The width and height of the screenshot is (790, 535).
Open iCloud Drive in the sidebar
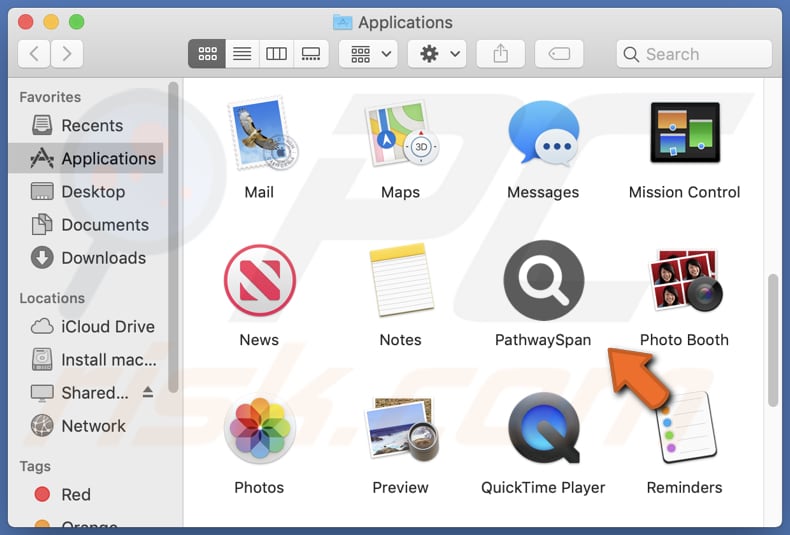(x=86, y=326)
